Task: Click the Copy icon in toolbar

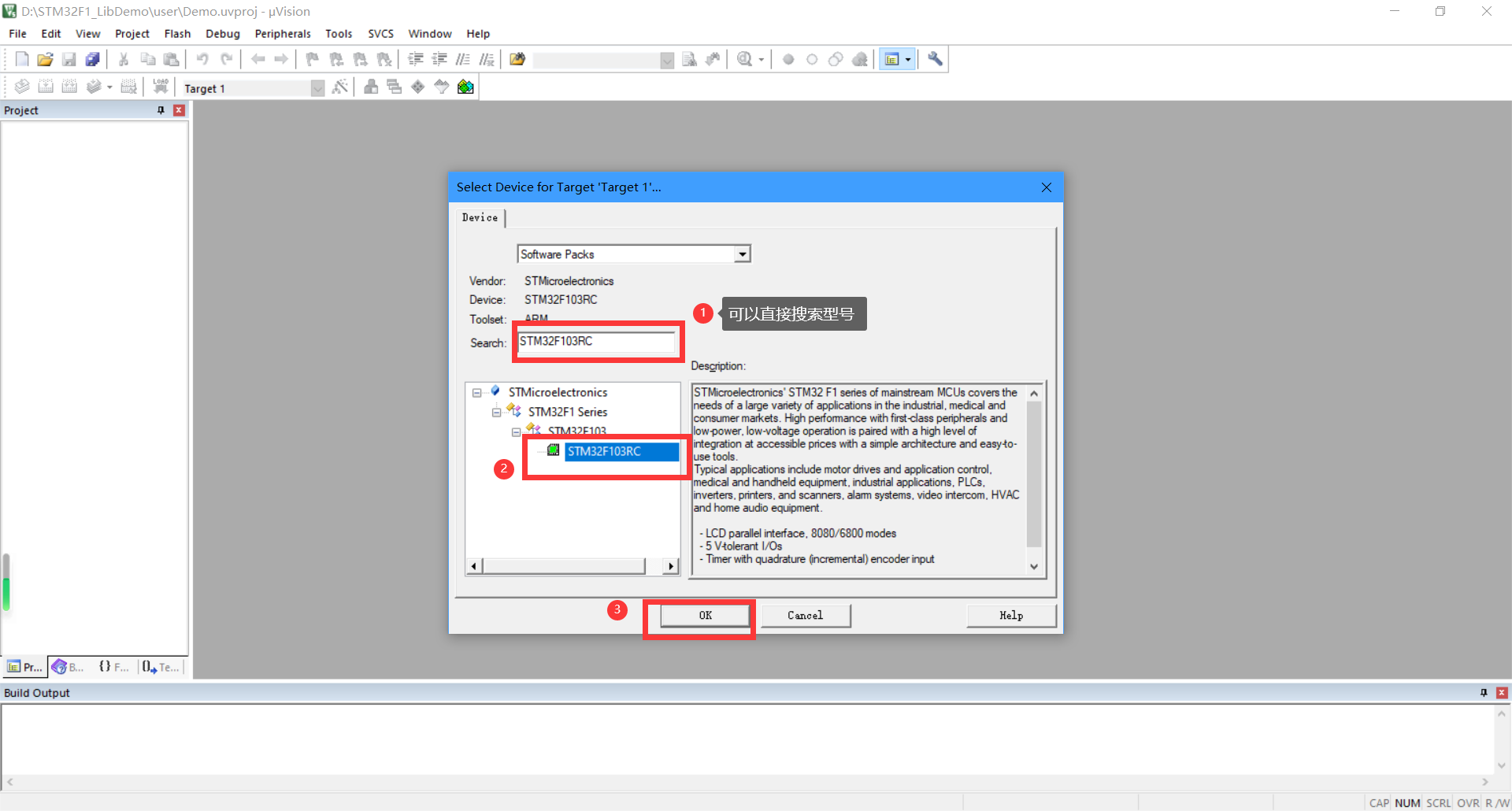Action: click(147, 59)
